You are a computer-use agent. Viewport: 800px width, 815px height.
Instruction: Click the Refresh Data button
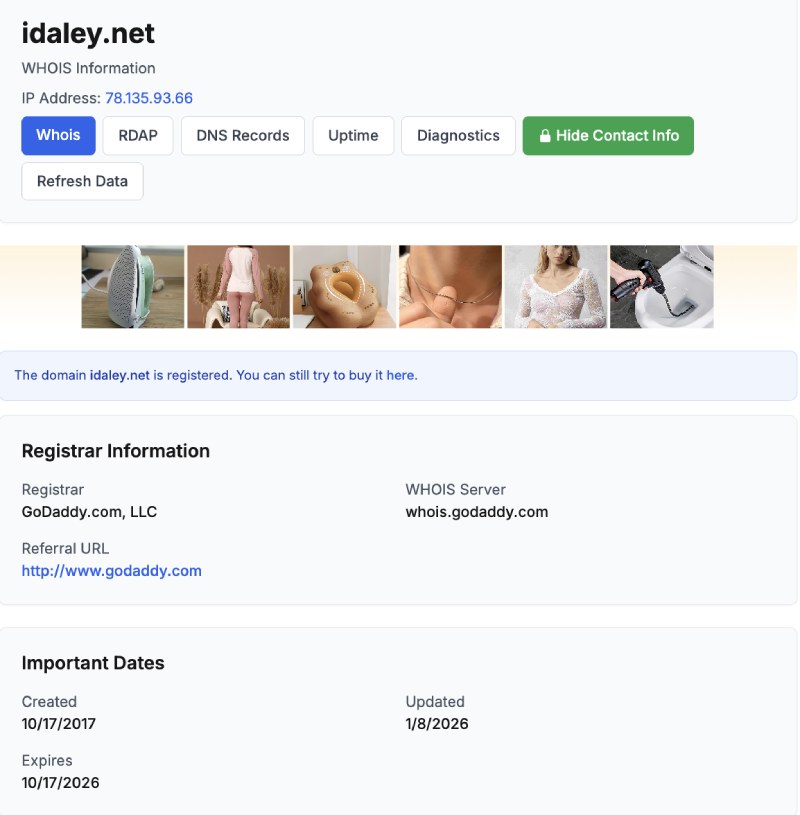pyautogui.click(x=82, y=181)
